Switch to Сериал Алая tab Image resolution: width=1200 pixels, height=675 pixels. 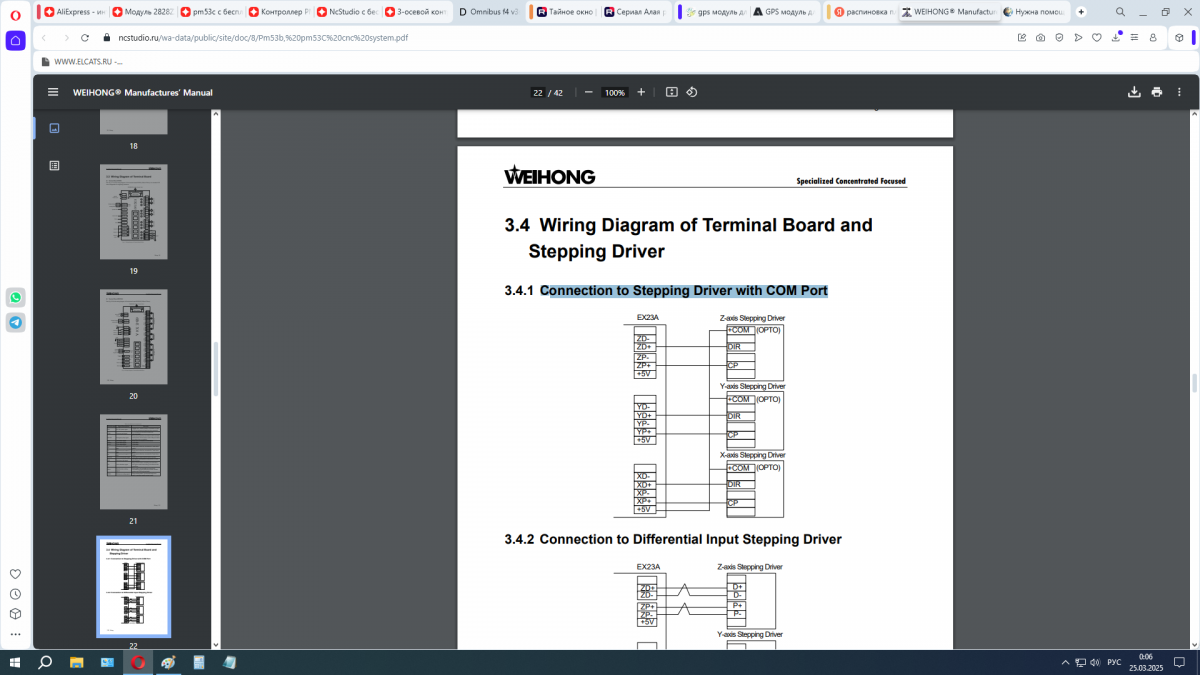click(634, 12)
